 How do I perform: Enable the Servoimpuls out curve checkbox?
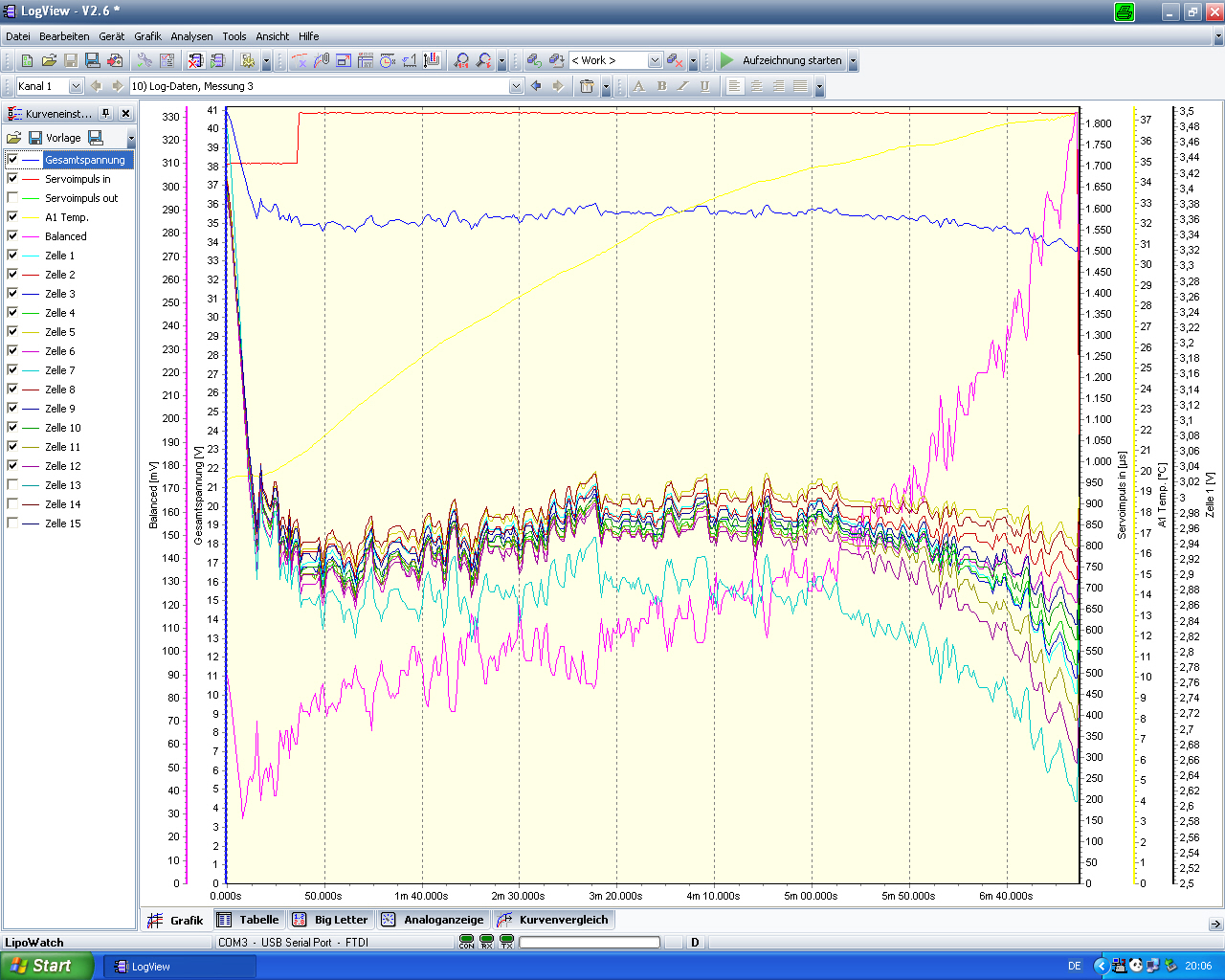12,198
